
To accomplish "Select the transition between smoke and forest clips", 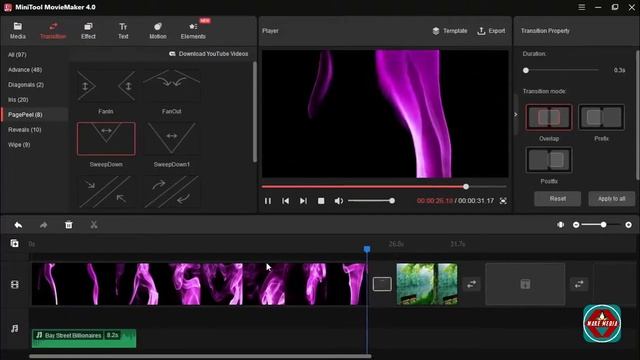I will pyautogui.click(x=382, y=284).
